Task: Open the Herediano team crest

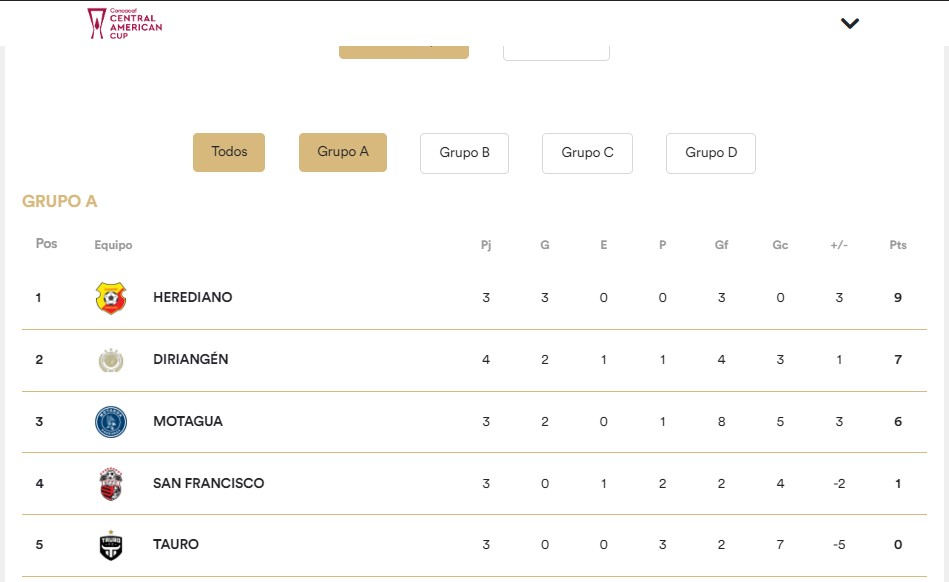Action: pyautogui.click(x=111, y=298)
